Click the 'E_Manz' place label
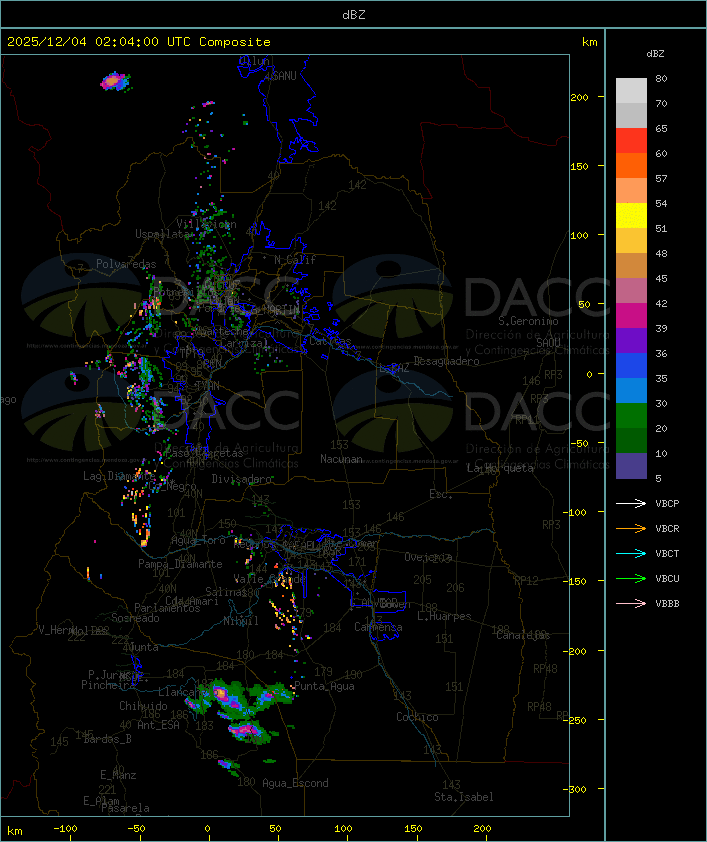 (x=118, y=775)
